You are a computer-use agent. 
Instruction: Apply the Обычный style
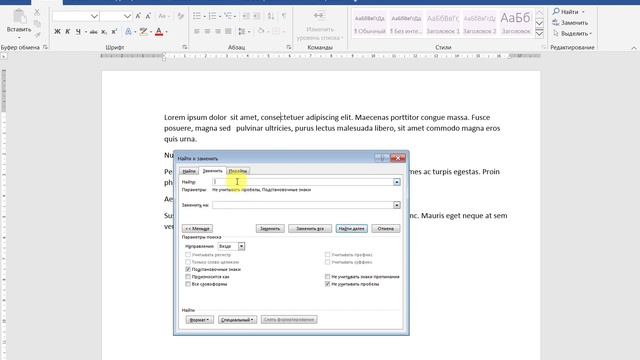click(369, 24)
